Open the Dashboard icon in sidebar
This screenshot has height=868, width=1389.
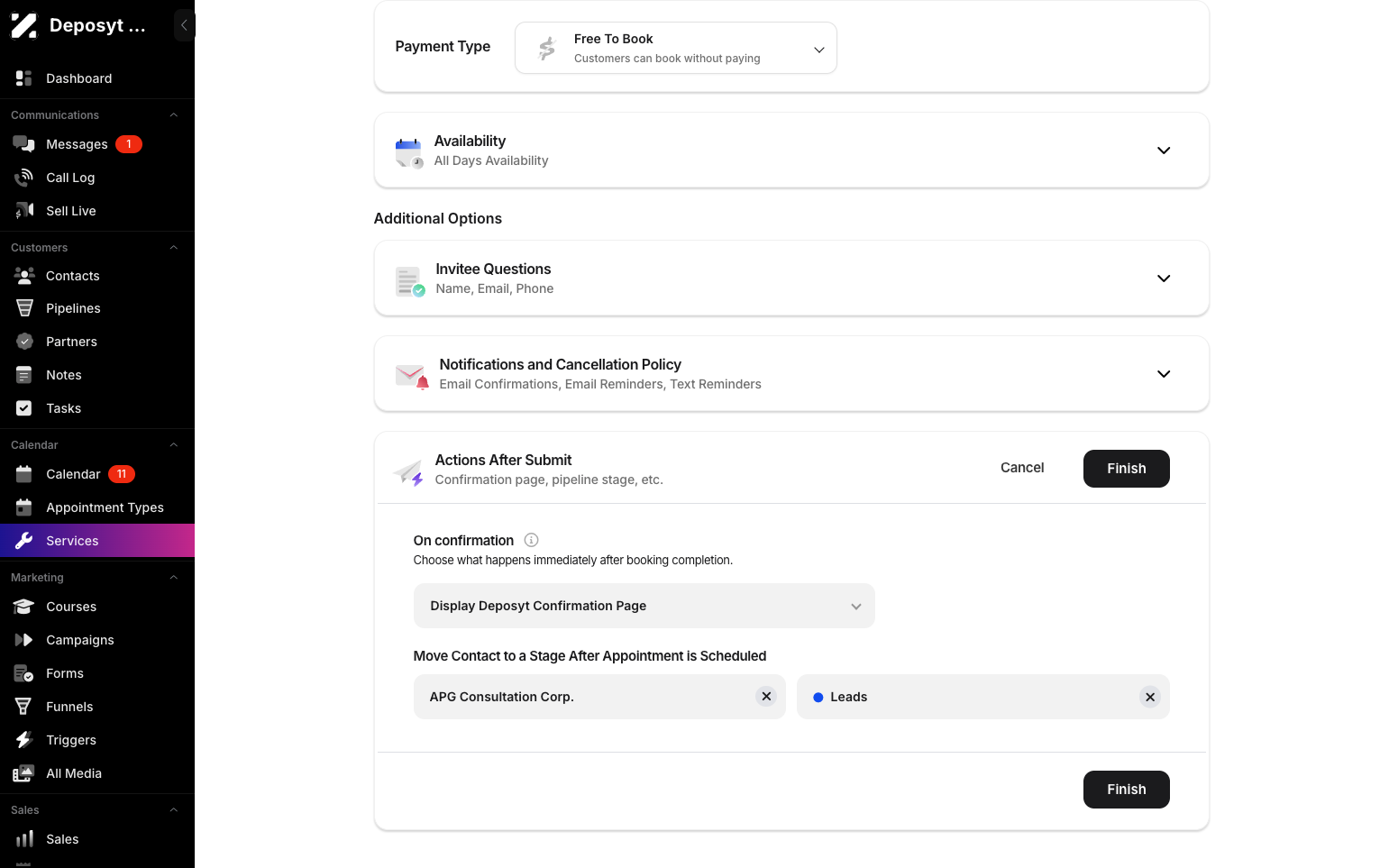[24, 78]
